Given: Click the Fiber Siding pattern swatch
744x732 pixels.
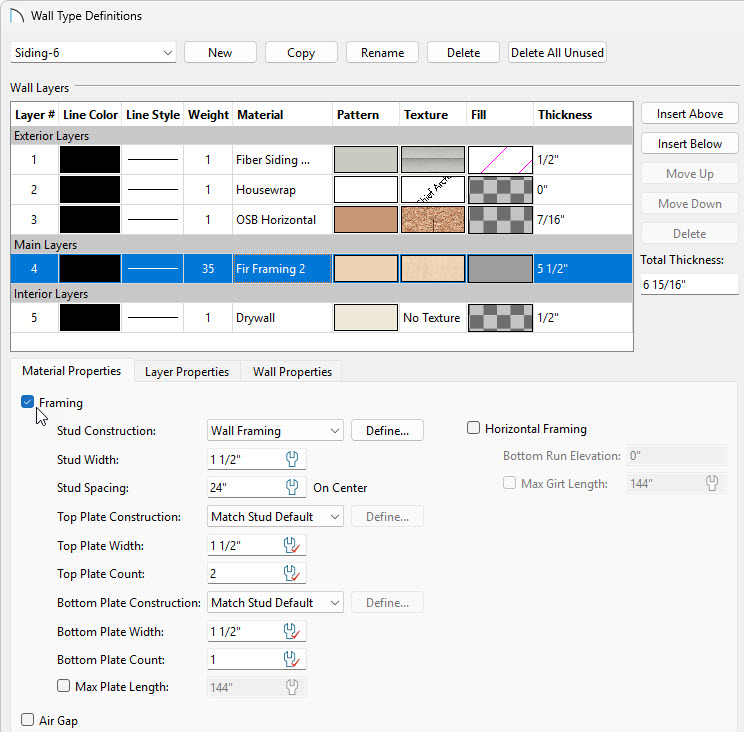Looking at the screenshot, I should point(366,160).
